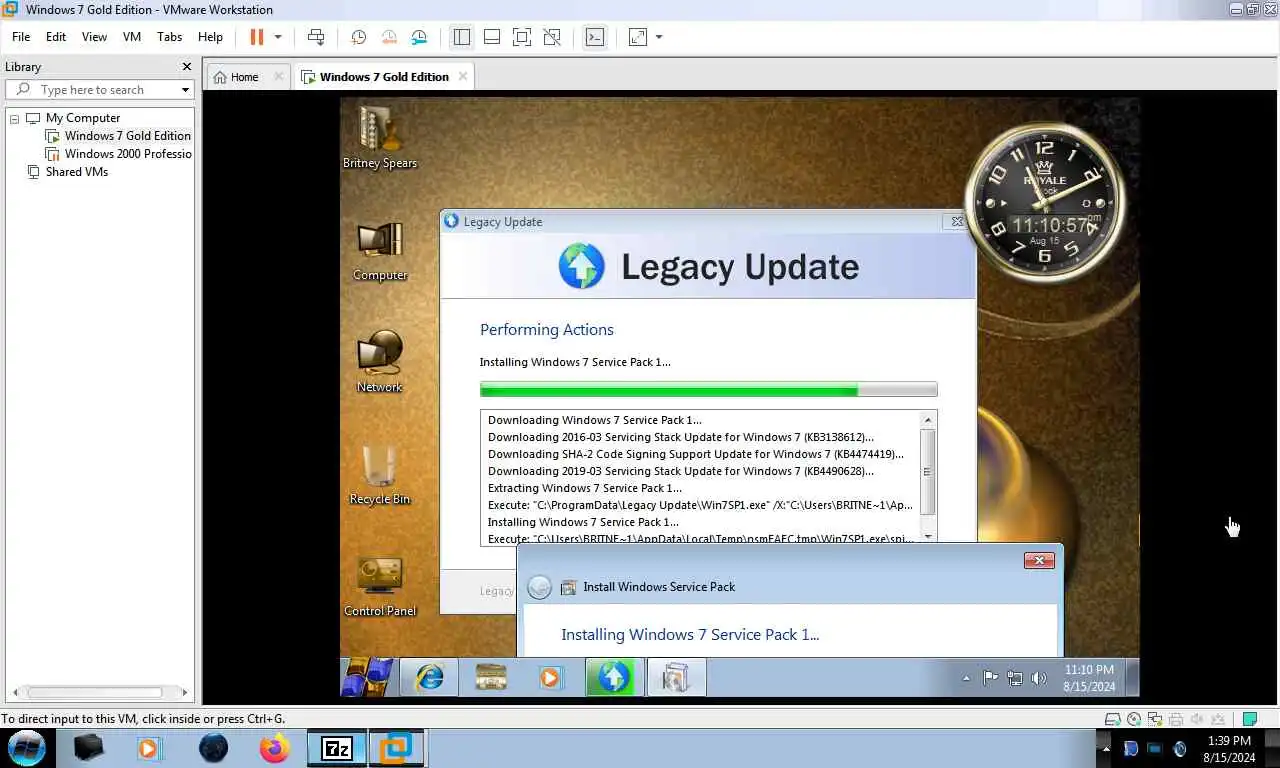Open Internet Explorer on the guest taskbar
This screenshot has width=1280, height=768.
tap(430, 677)
